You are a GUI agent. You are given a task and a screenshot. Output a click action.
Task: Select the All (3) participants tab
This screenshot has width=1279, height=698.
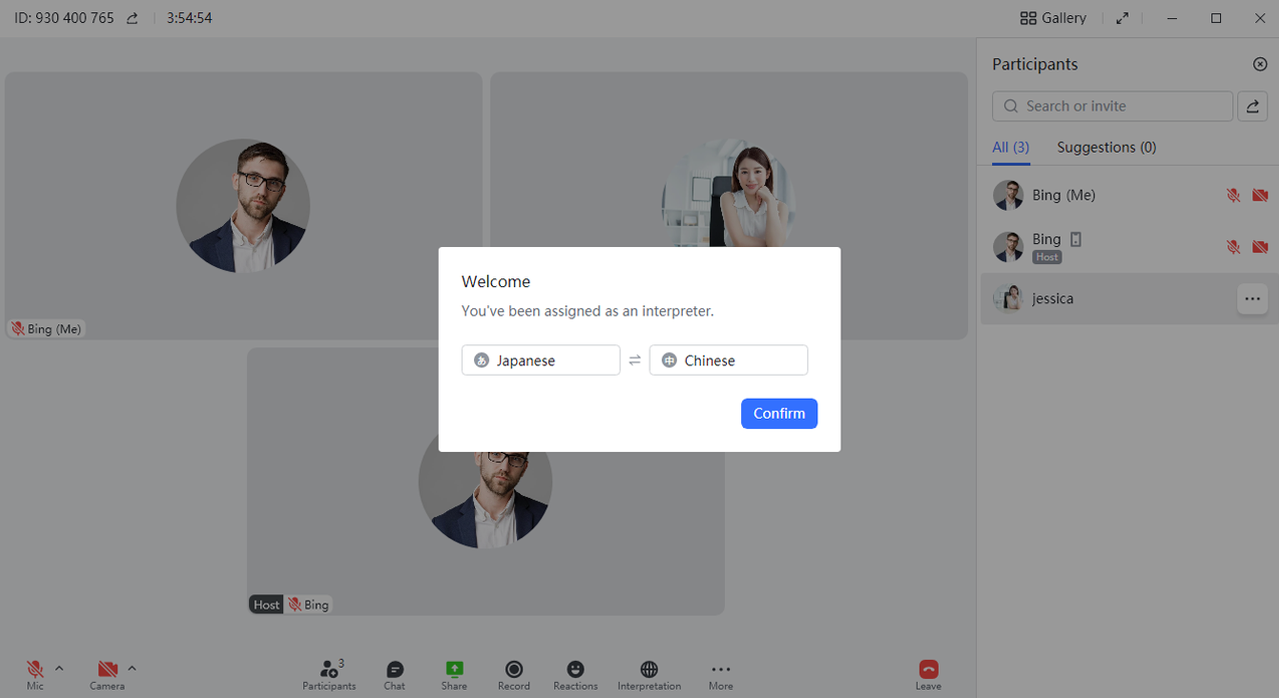1010,147
